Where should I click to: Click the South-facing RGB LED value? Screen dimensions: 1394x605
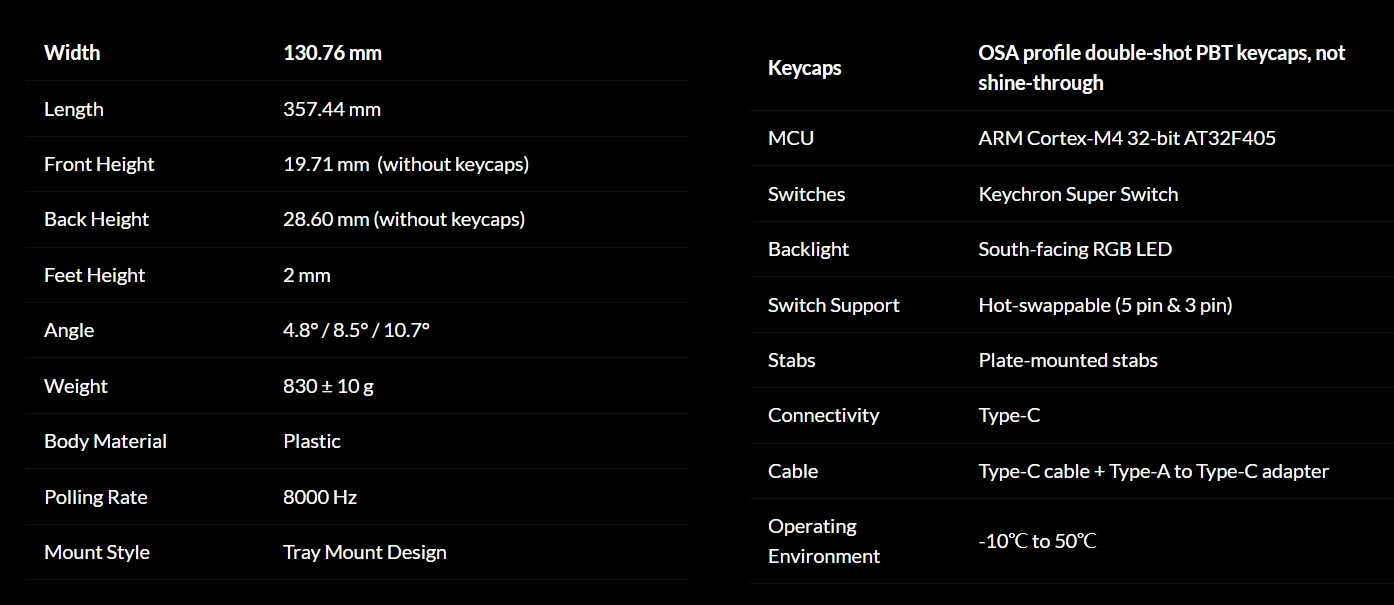[x=1074, y=249]
